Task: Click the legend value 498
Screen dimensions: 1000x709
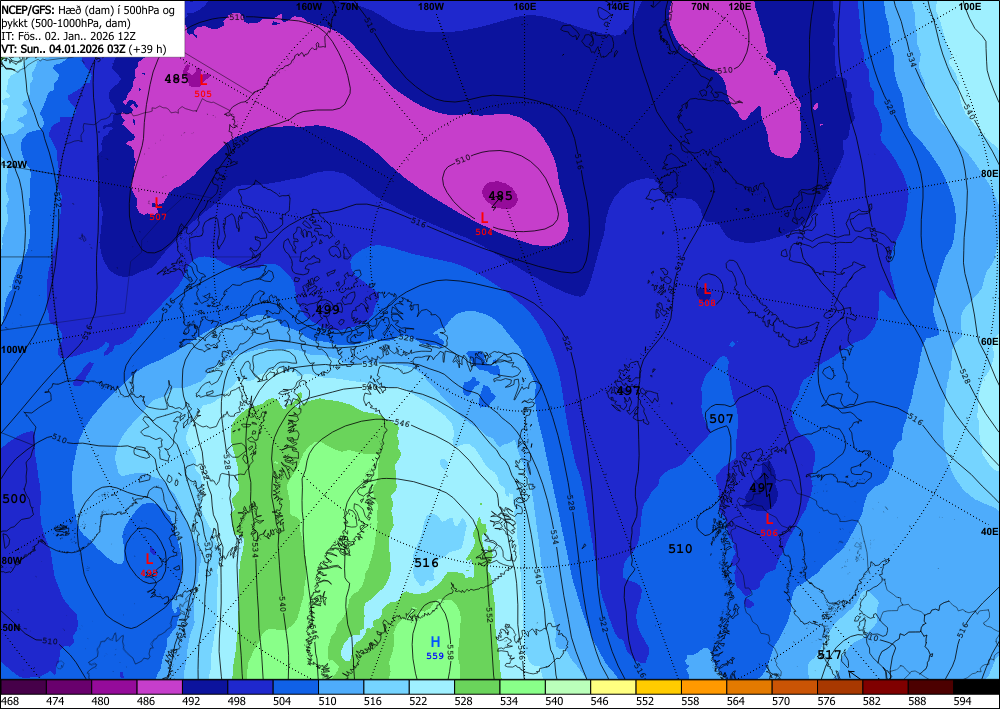Action: [238, 701]
